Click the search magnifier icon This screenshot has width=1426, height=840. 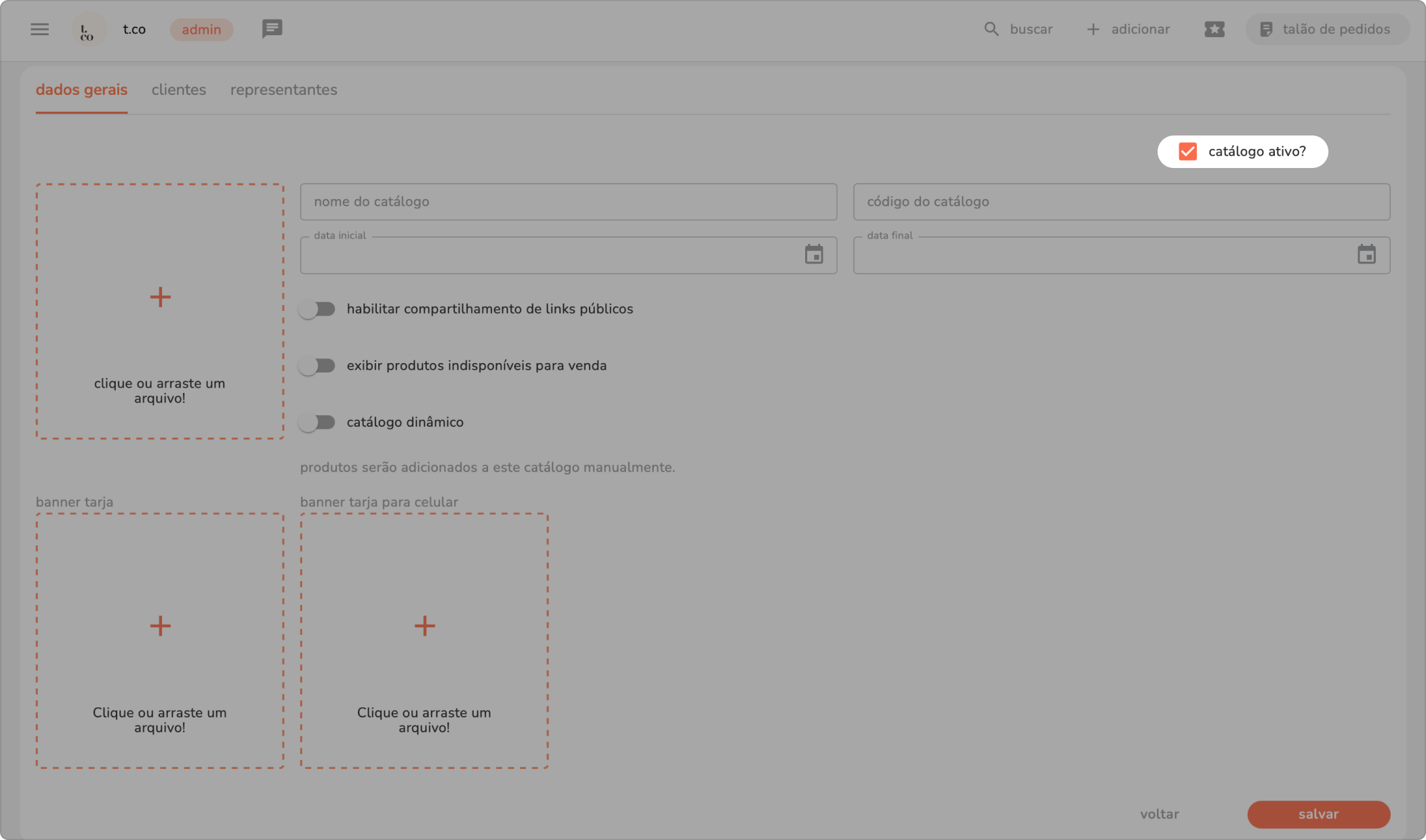pos(991,29)
